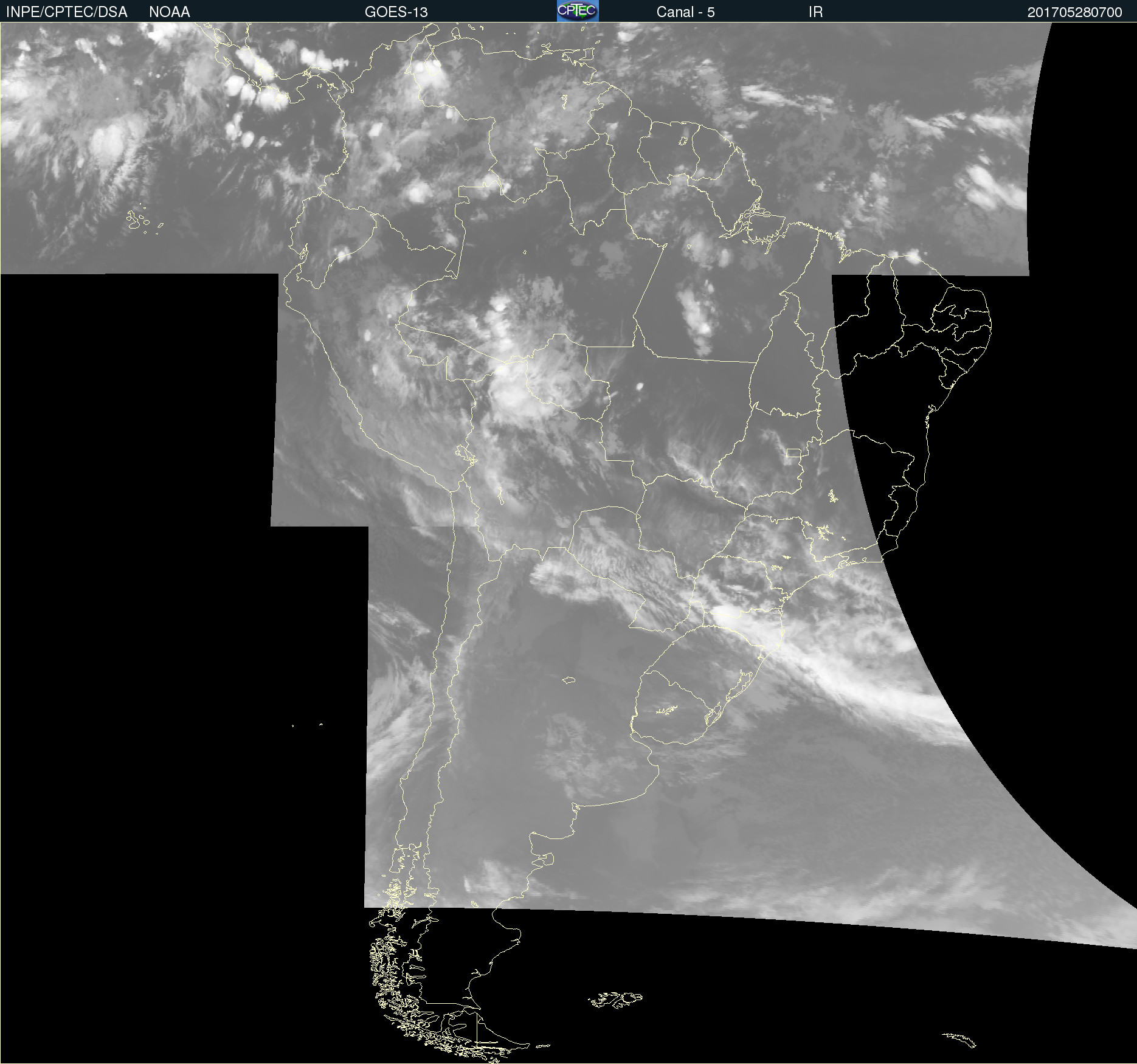This screenshot has height=1064, width=1137.
Task: Select the INPE/CPTEC/DSA header text
Action: [67, 12]
